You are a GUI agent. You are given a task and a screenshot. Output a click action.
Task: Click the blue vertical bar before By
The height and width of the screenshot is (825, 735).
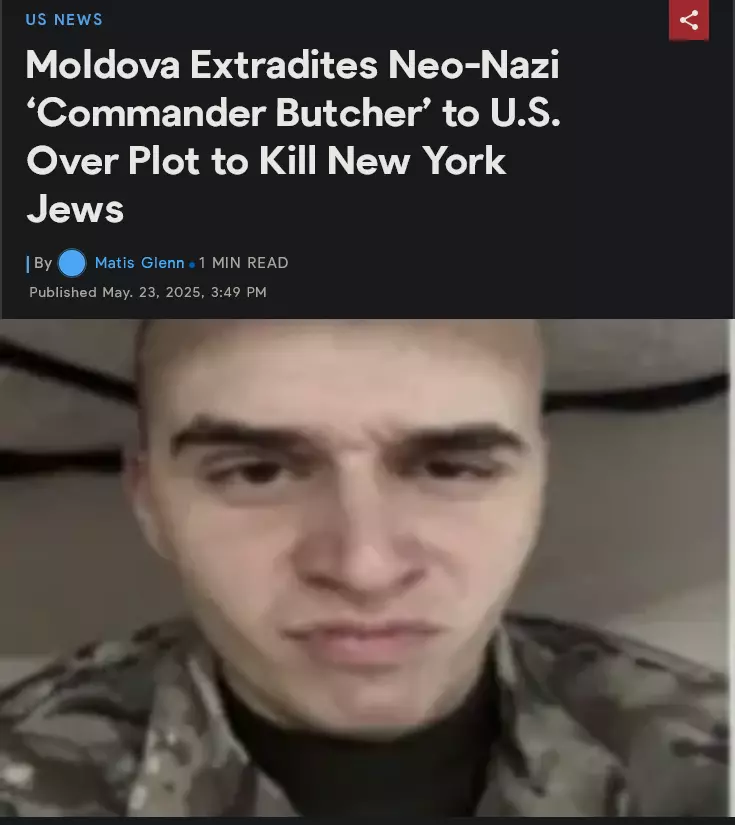point(27,264)
